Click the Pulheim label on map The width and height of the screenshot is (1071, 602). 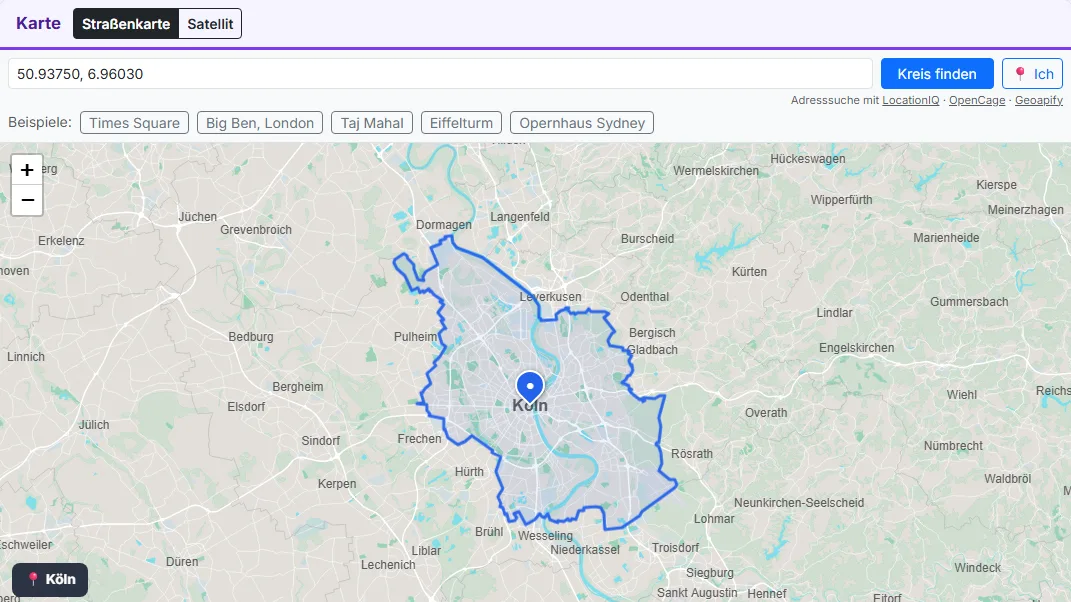(415, 337)
